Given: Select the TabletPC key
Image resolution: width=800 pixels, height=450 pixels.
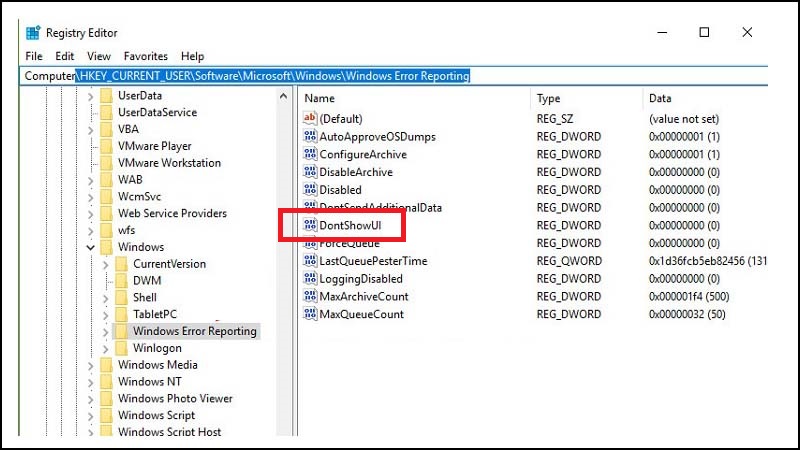Looking at the screenshot, I should tap(155, 314).
